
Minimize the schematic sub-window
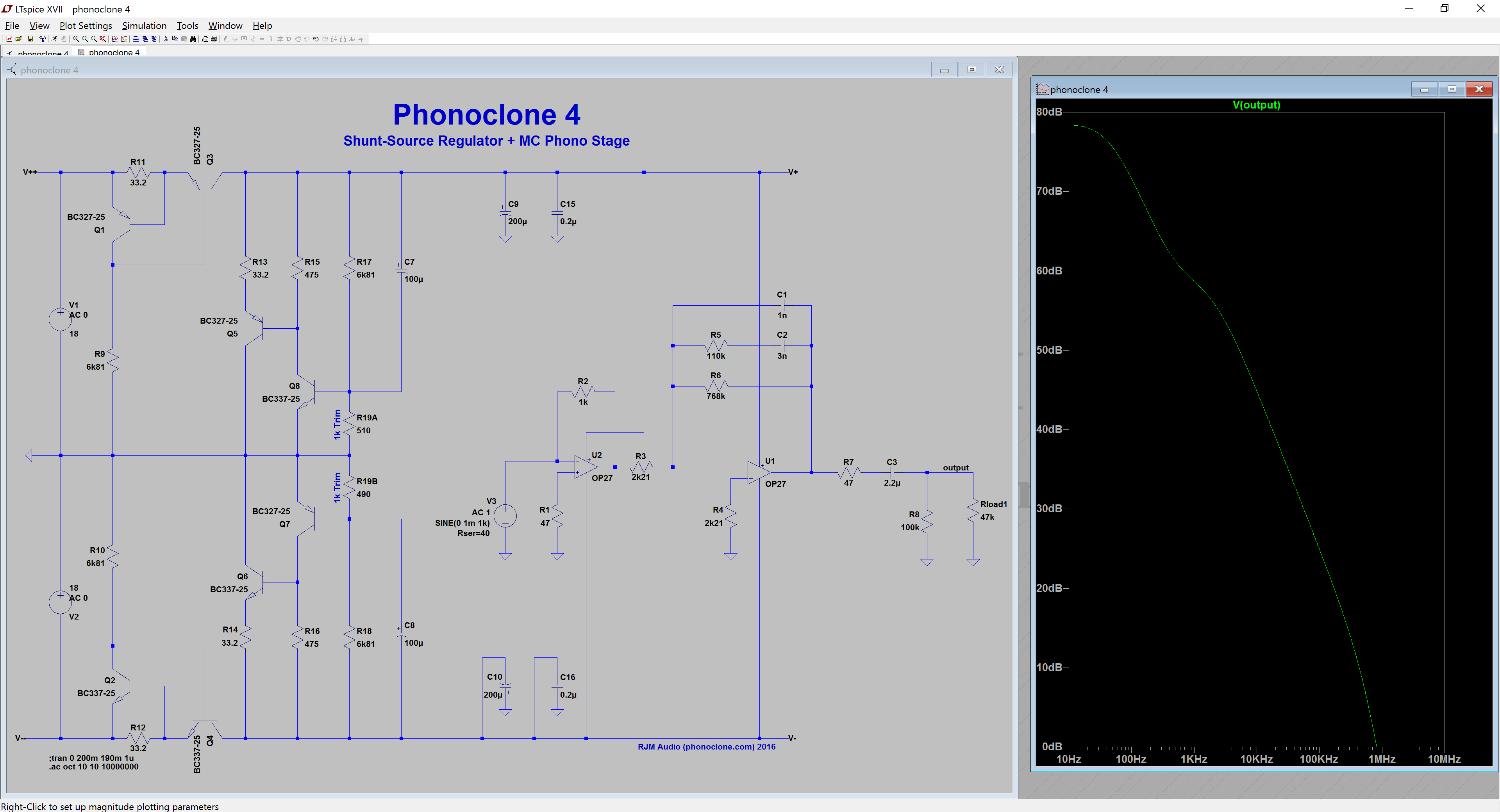[x=945, y=70]
